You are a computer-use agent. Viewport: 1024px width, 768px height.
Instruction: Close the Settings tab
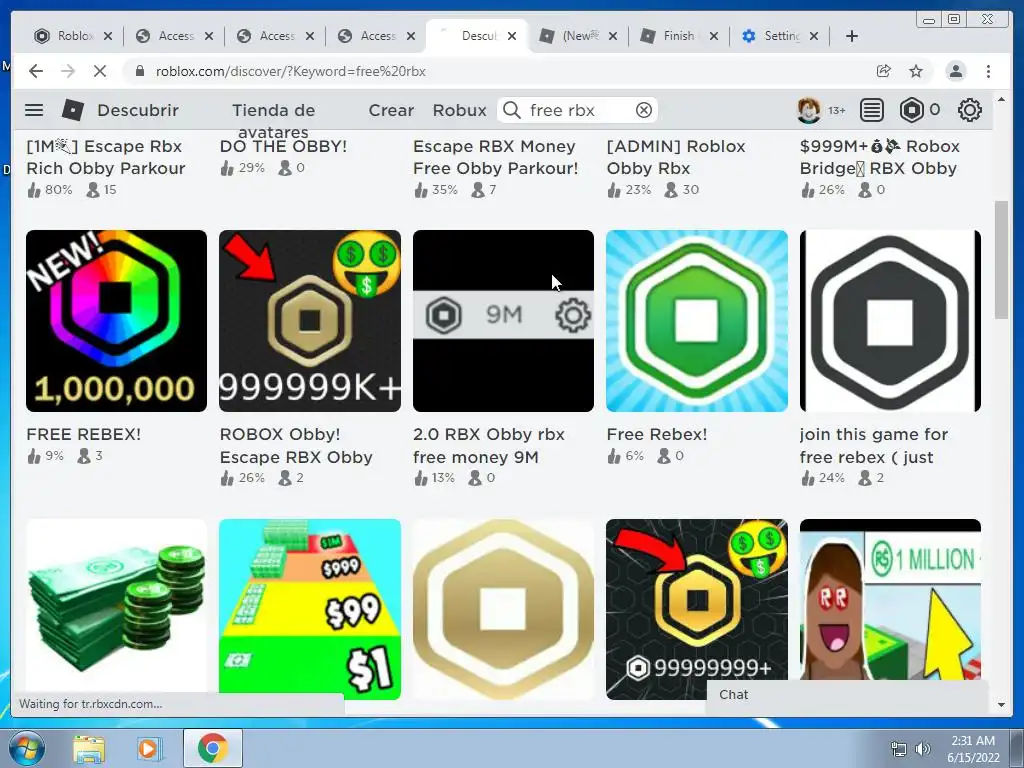point(814,36)
